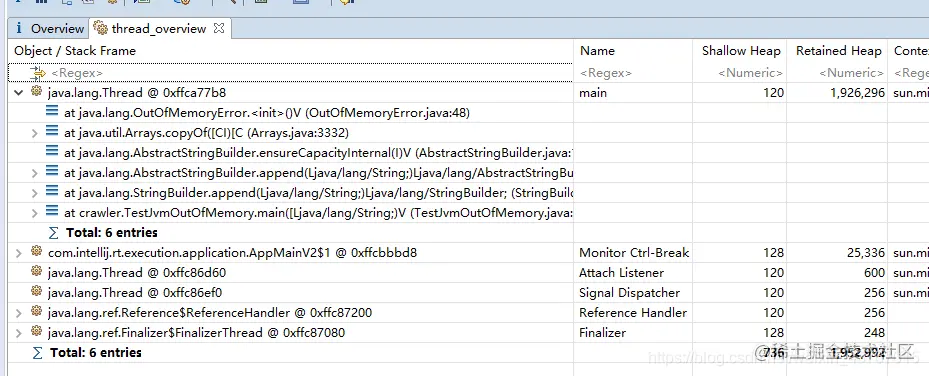Click the AppMainV2$1 thread gear icon
The height and width of the screenshot is (376, 929).
[36, 252]
